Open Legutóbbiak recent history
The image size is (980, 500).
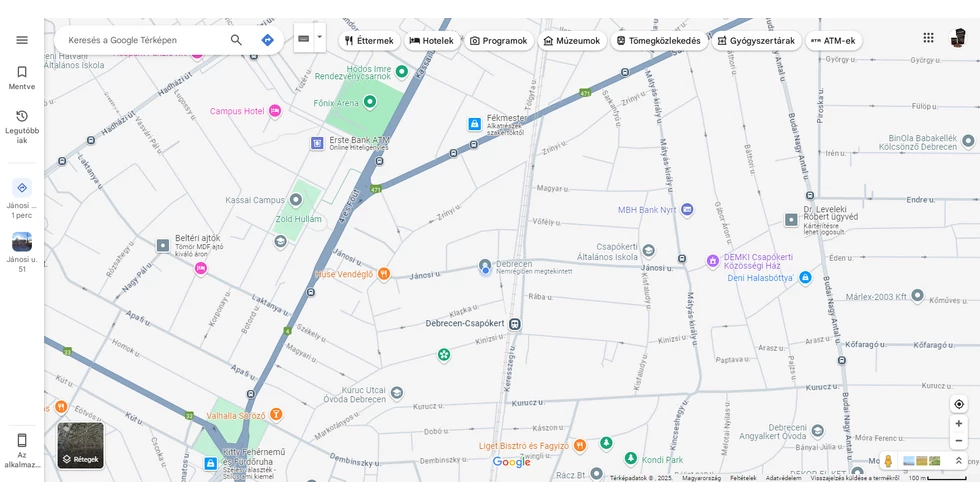tap(22, 127)
